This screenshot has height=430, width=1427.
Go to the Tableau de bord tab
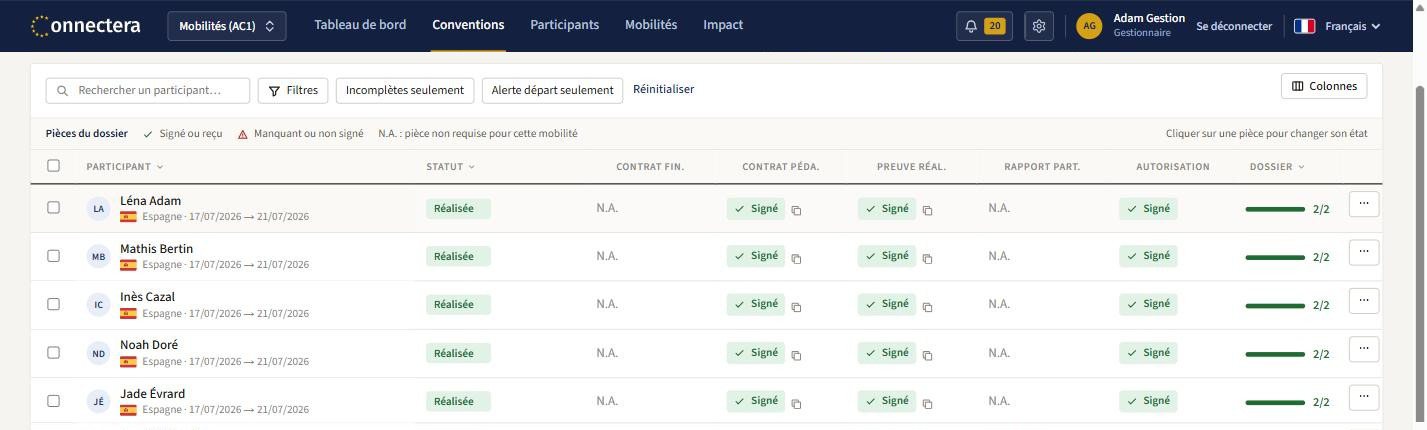[x=360, y=25]
